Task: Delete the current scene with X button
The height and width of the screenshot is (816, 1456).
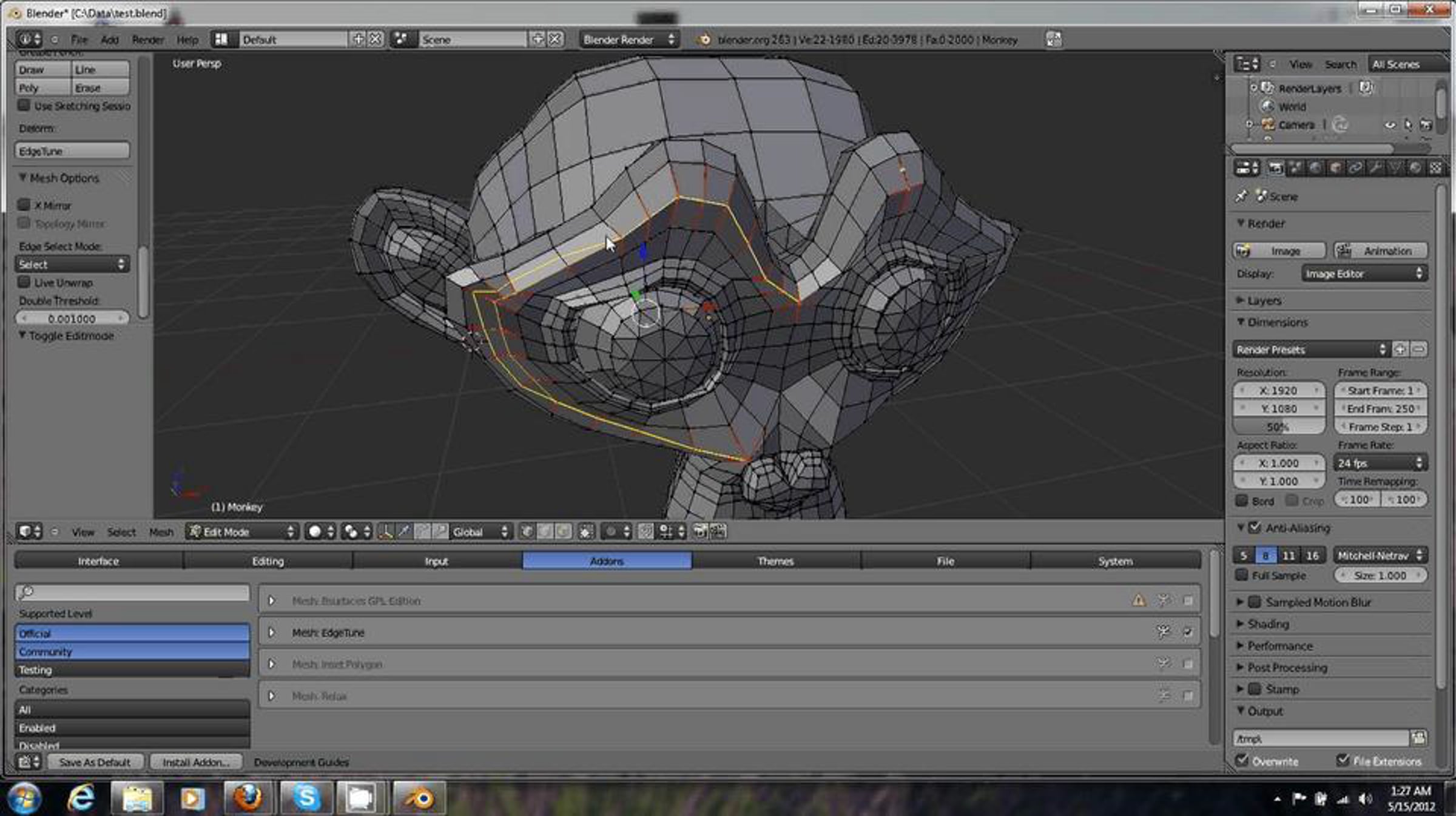Action: point(555,39)
